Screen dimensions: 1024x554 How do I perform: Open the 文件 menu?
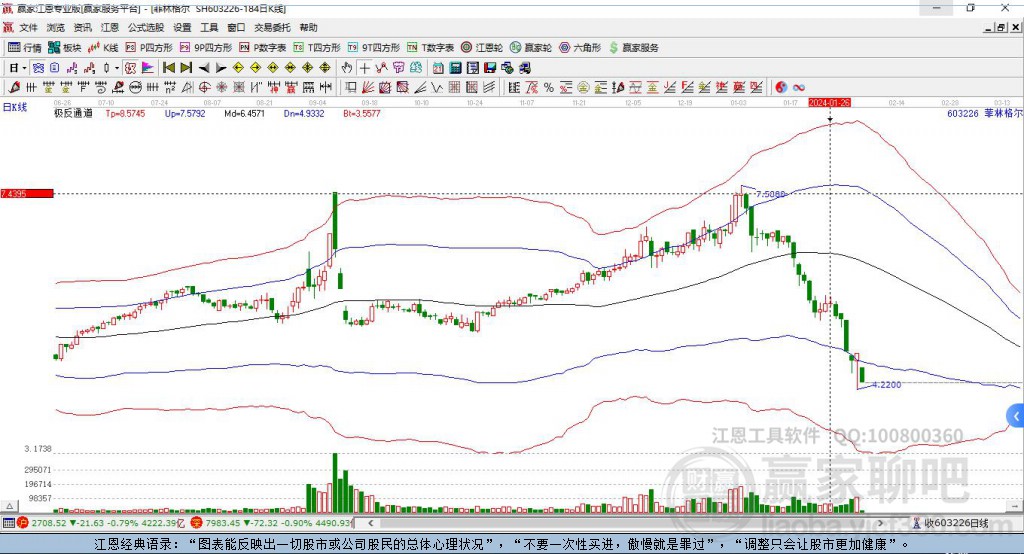(x=28, y=27)
